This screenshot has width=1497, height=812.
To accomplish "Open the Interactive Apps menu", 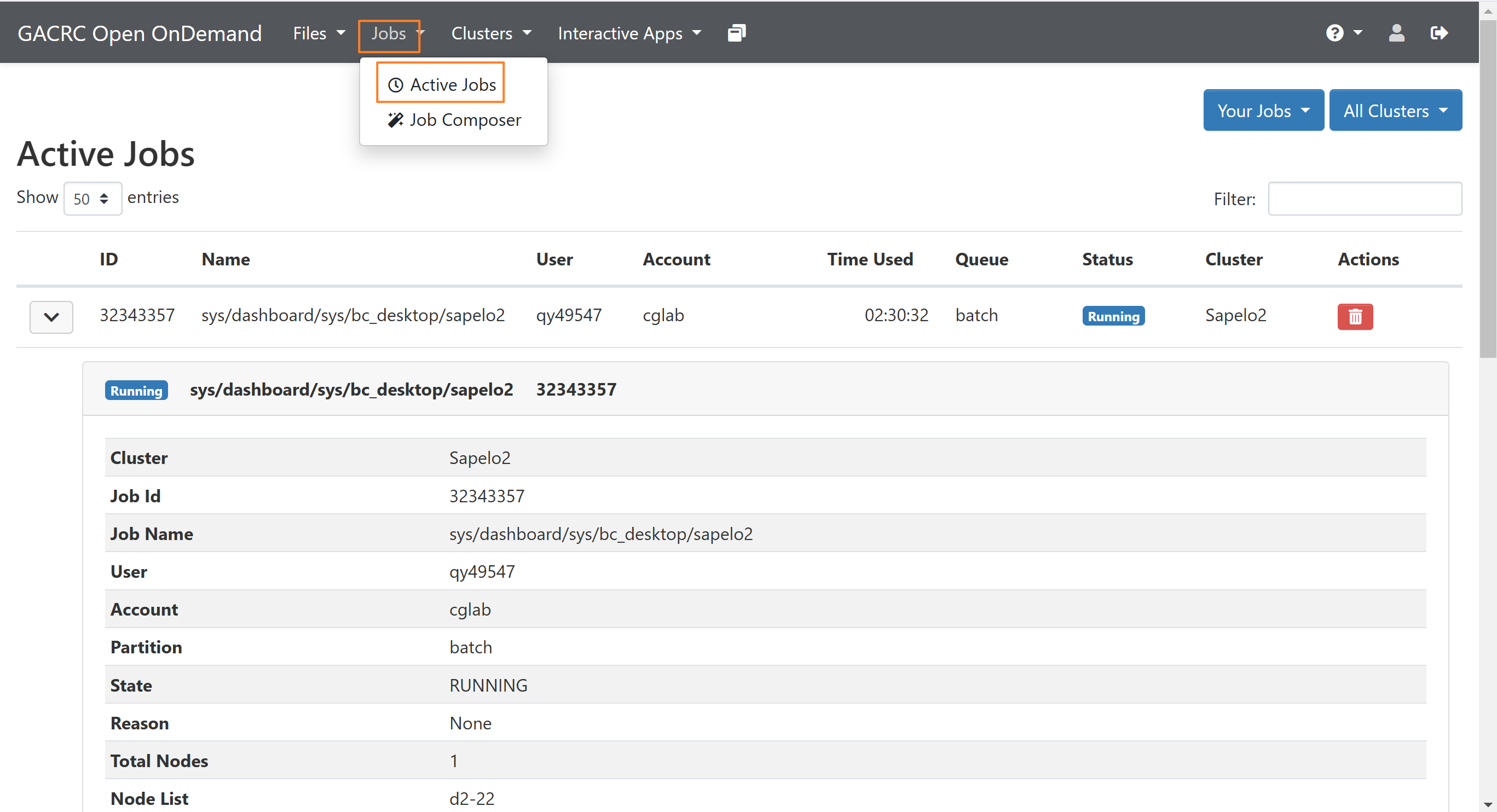I will tap(629, 33).
